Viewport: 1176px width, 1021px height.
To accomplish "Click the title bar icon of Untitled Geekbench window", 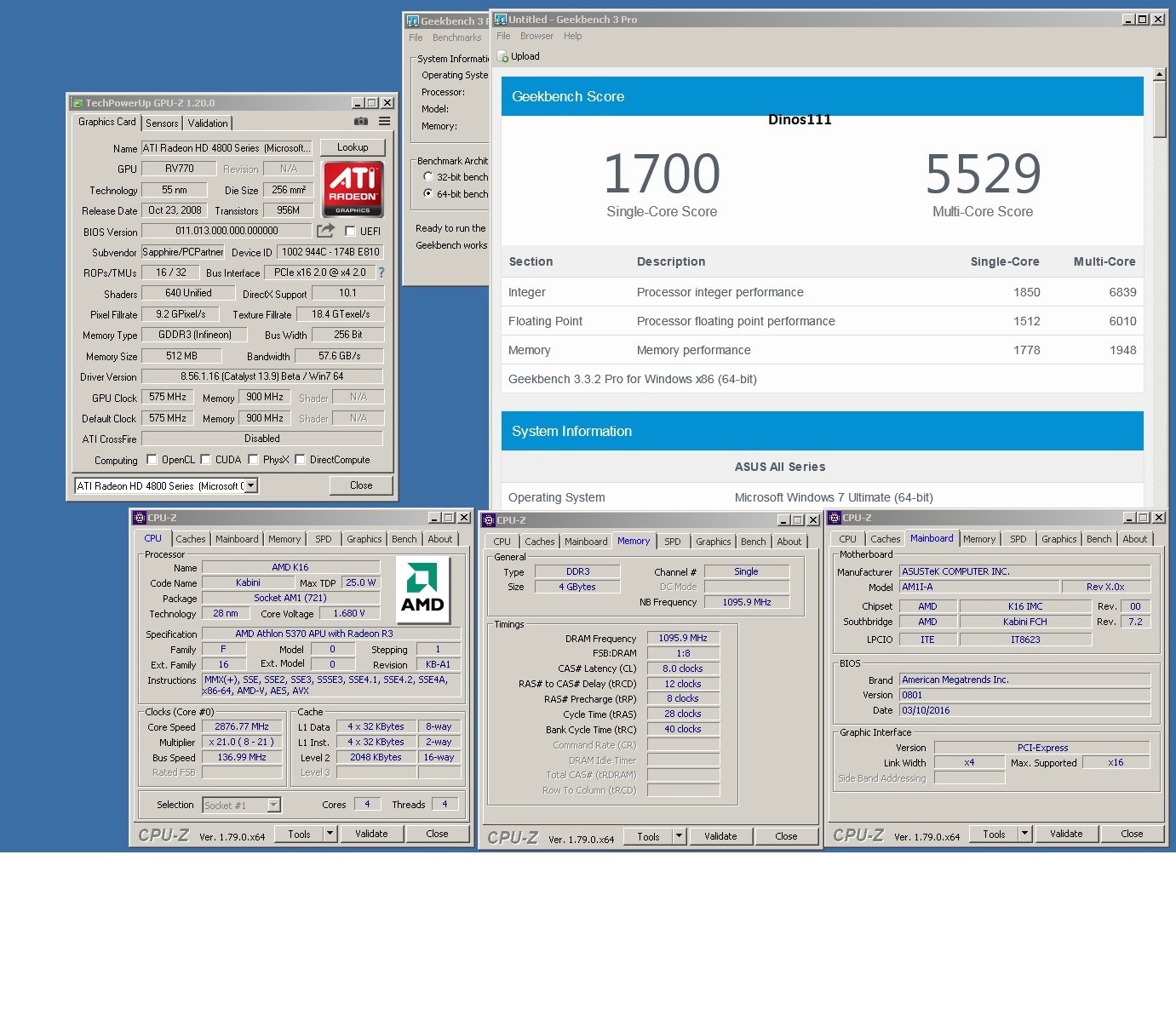I will click(x=501, y=19).
